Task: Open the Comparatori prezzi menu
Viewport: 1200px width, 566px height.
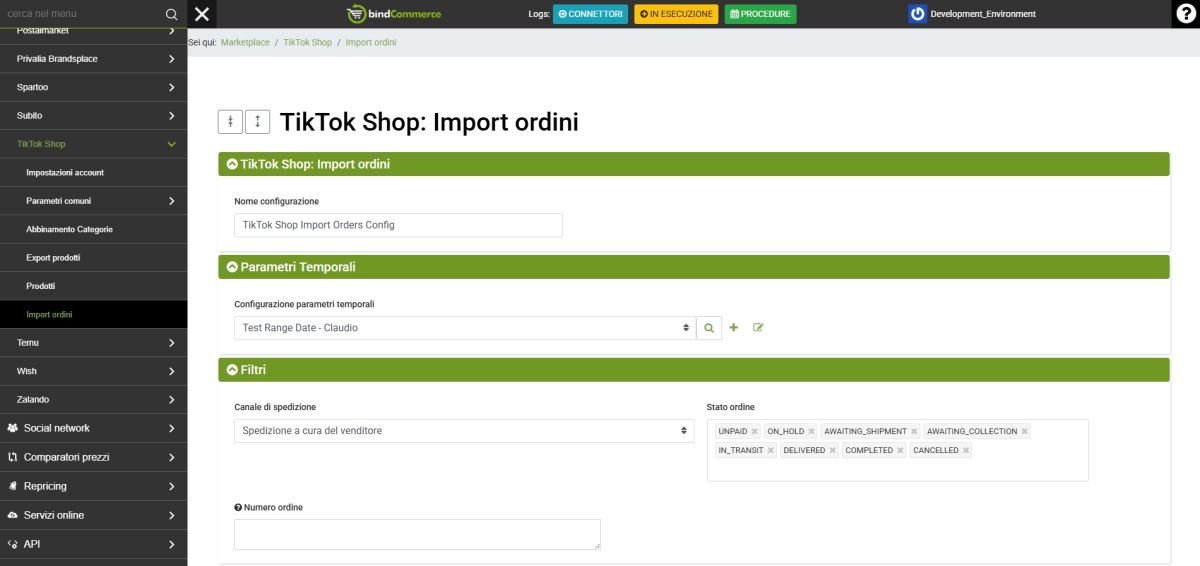Action: (93, 457)
